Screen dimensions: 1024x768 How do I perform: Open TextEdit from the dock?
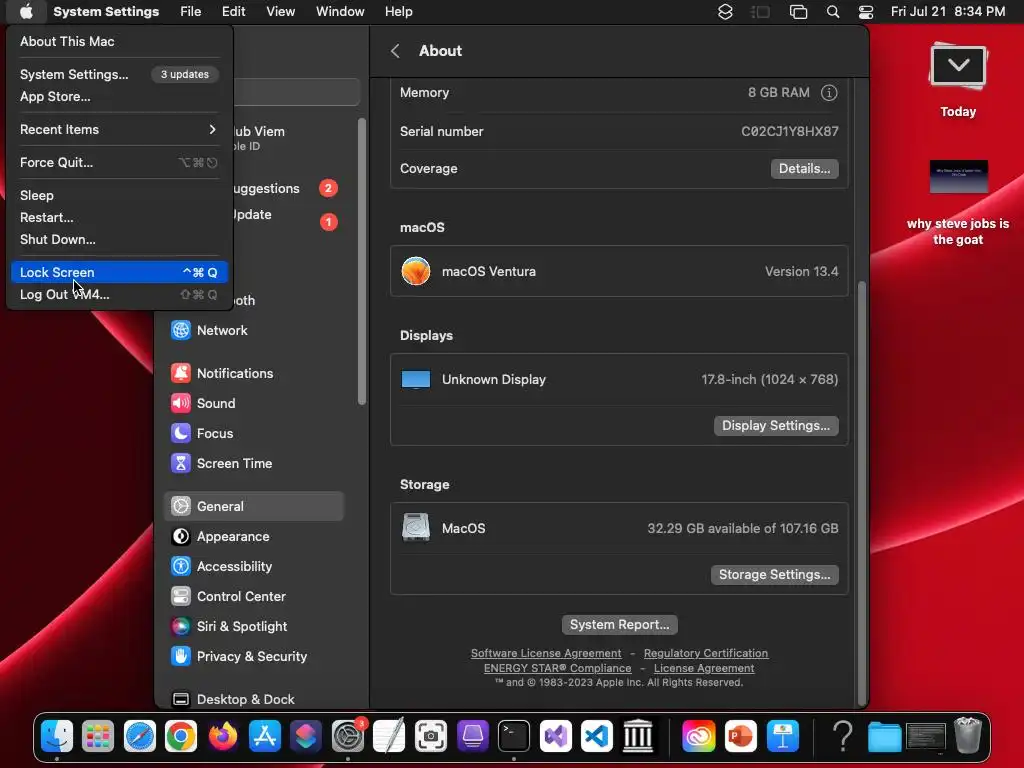[389, 736]
